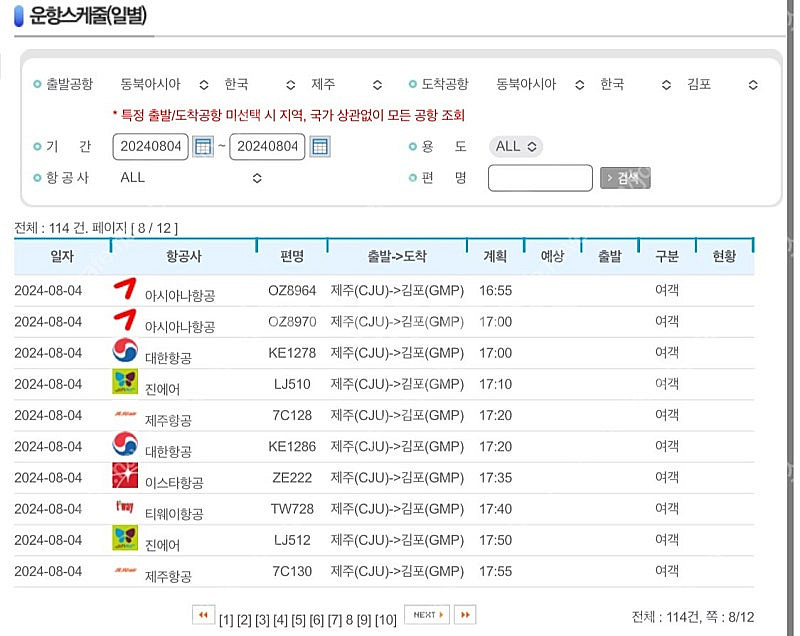Select flight number OZ8970
Screen dimensions: 800x636
[x=292, y=322]
